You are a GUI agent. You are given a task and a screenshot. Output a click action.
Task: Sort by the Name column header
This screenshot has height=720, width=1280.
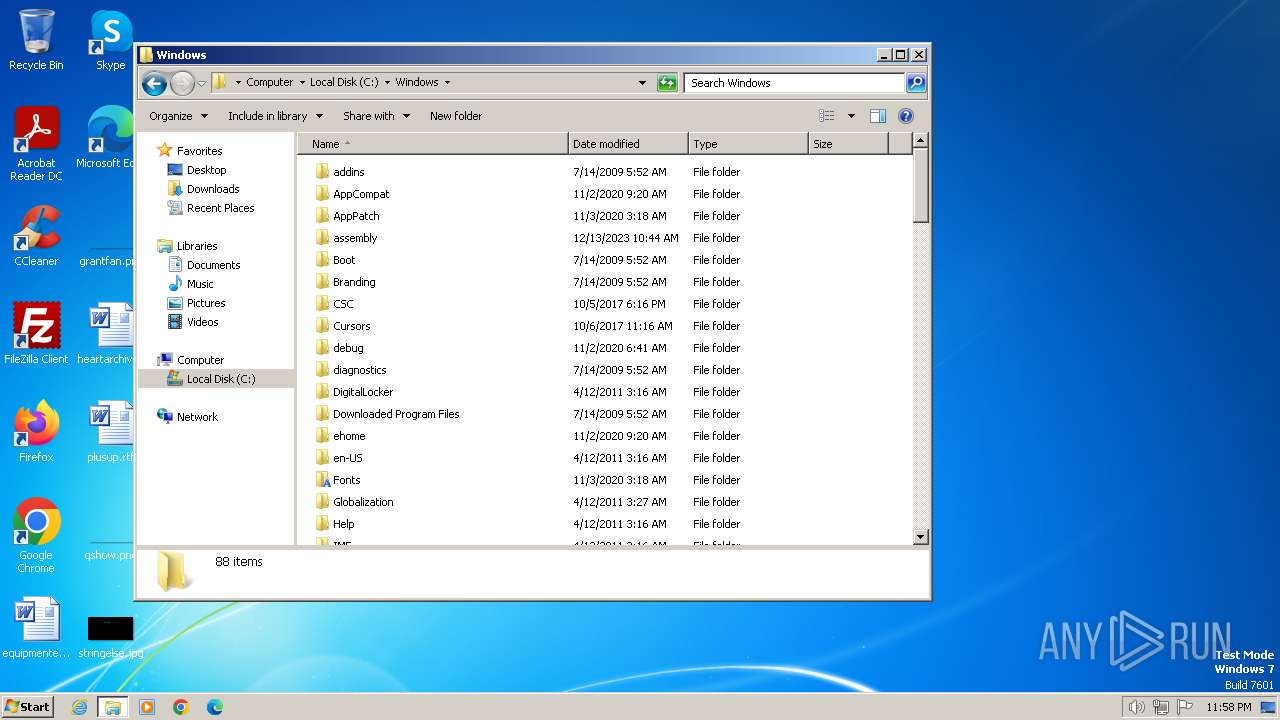433,144
